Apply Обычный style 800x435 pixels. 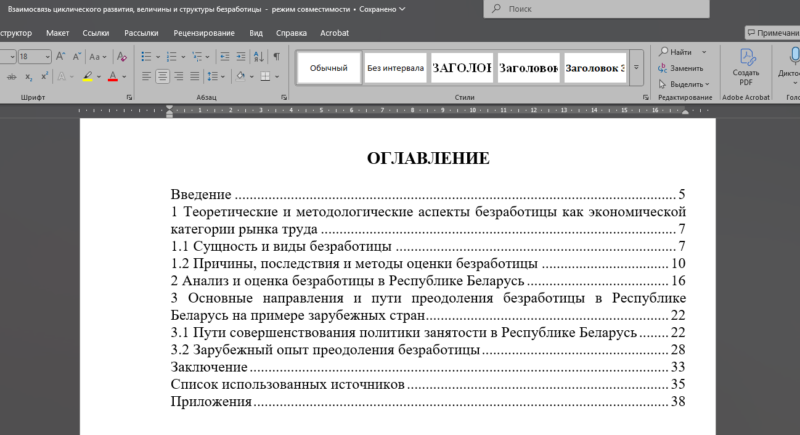tap(329, 68)
